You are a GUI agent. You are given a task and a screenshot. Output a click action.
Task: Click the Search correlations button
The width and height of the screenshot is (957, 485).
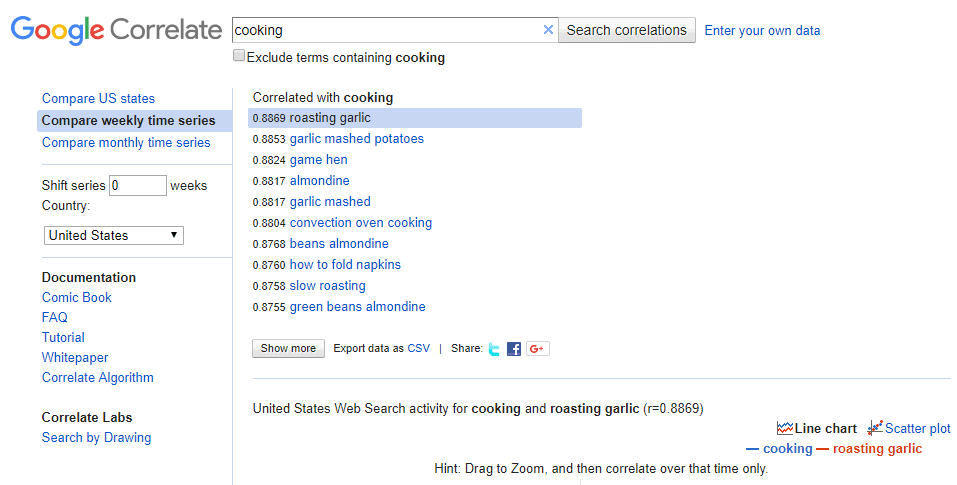click(x=627, y=30)
